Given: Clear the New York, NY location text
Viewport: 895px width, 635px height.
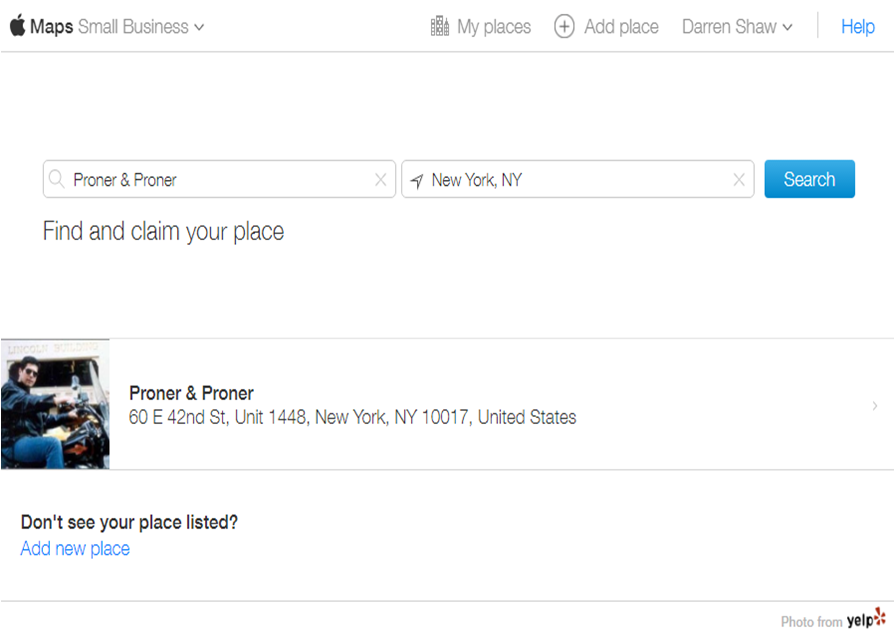Looking at the screenshot, I should 739,180.
